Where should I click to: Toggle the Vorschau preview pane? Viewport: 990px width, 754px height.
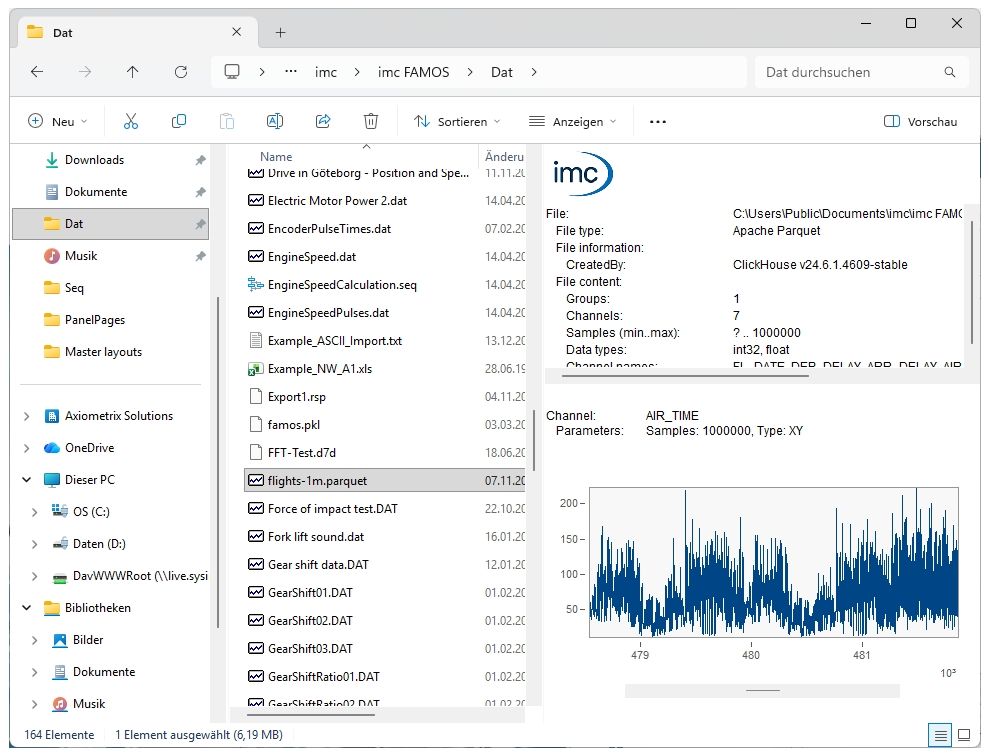(x=921, y=121)
